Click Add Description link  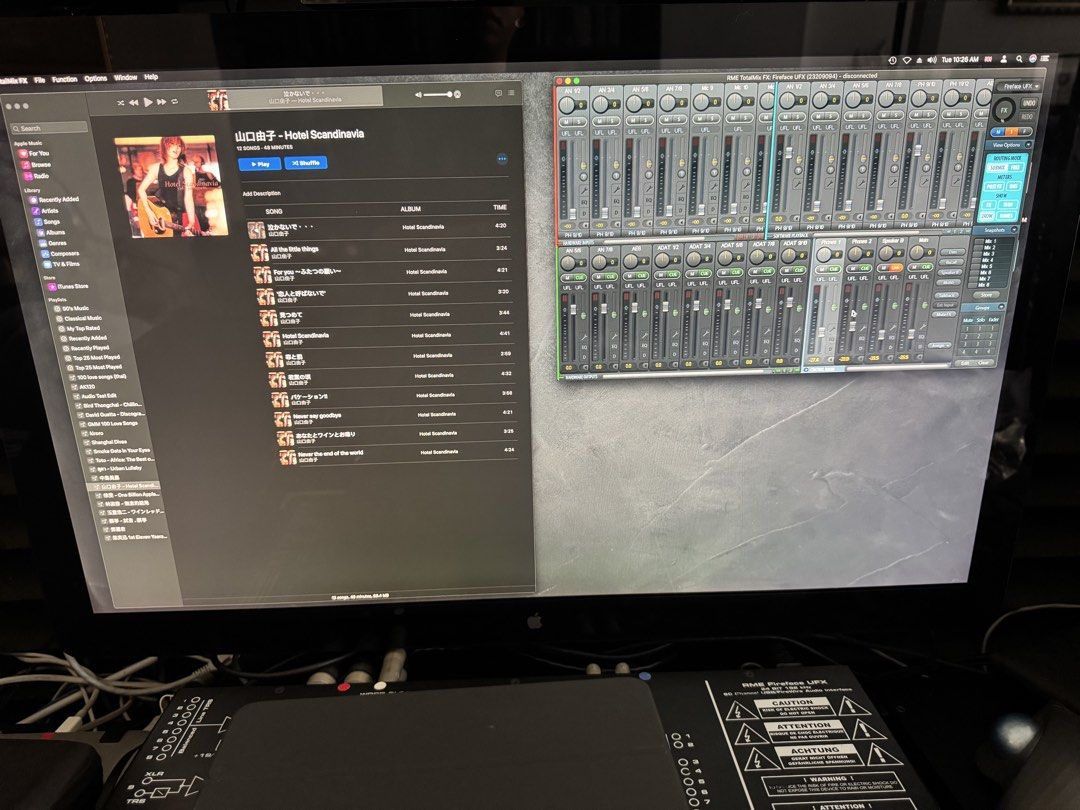point(262,194)
